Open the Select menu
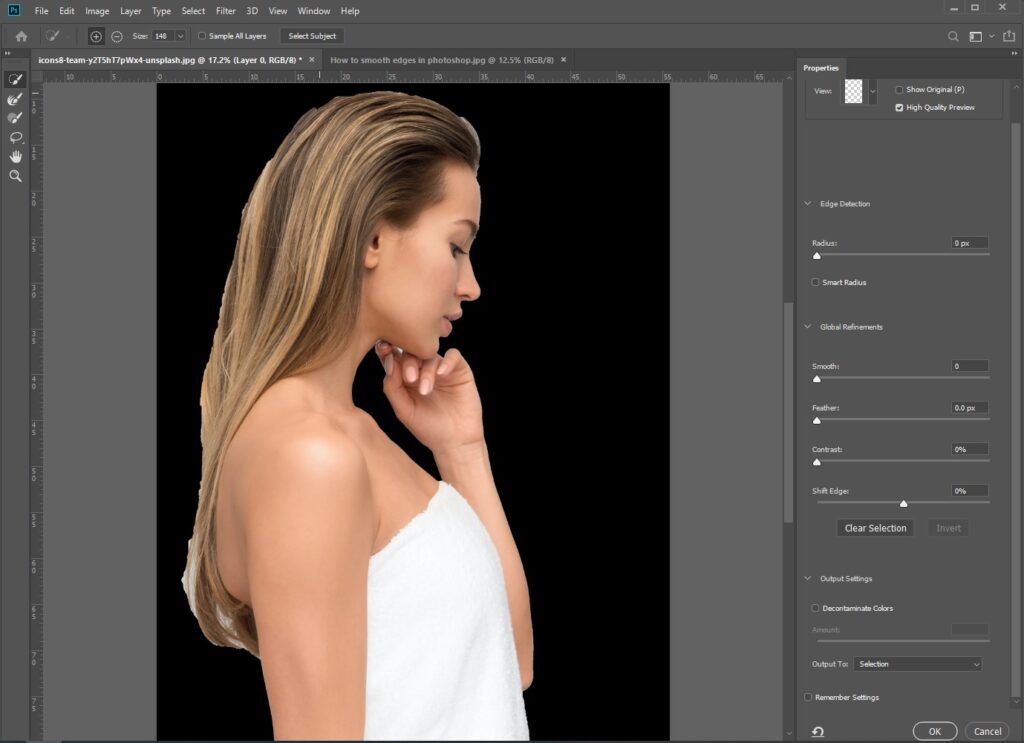The image size is (1024, 743). point(193,11)
